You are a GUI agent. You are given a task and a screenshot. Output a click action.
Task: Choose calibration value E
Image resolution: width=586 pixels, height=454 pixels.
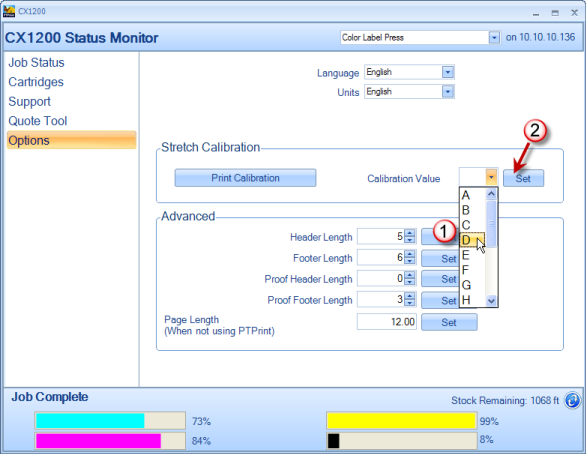[x=472, y=255]
